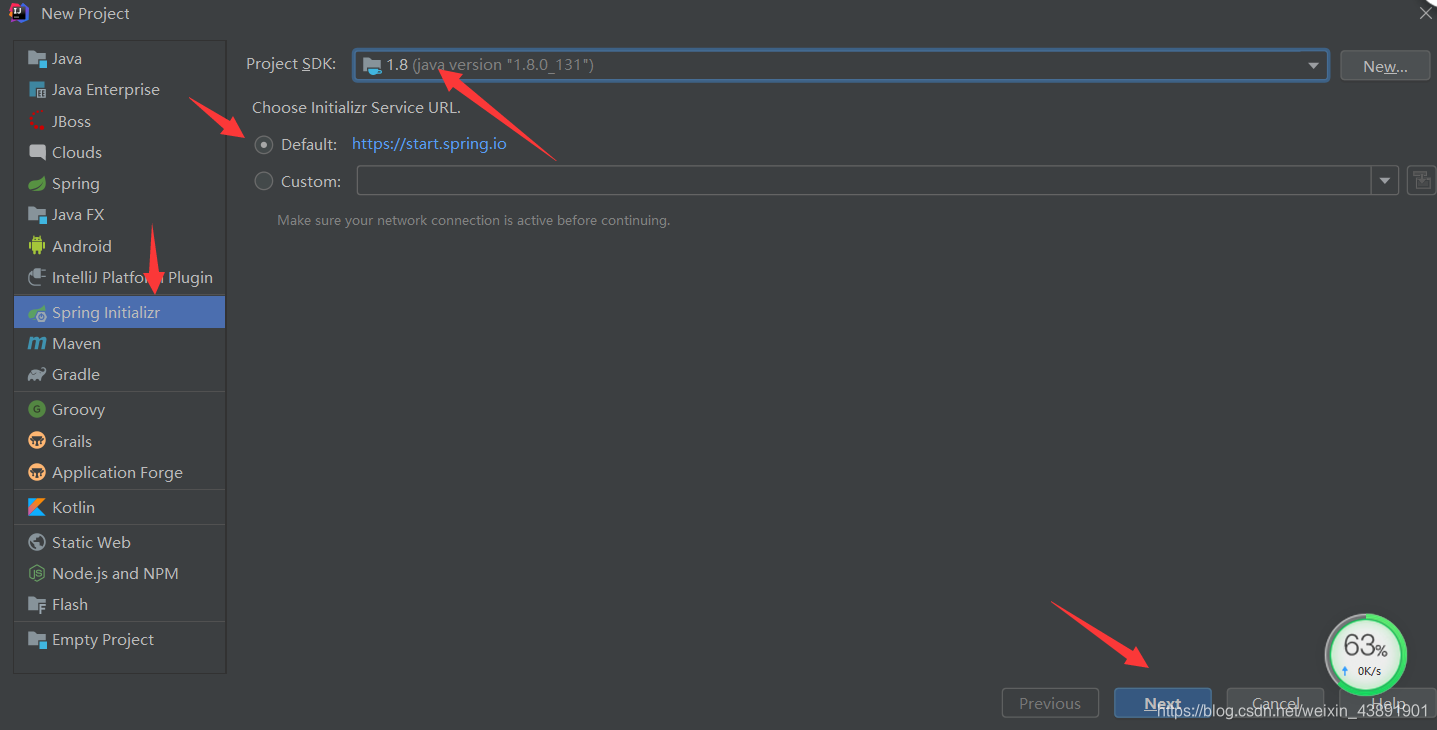Click the Next button
This screenshot has width=1437, height=730.
point(1163,703)
